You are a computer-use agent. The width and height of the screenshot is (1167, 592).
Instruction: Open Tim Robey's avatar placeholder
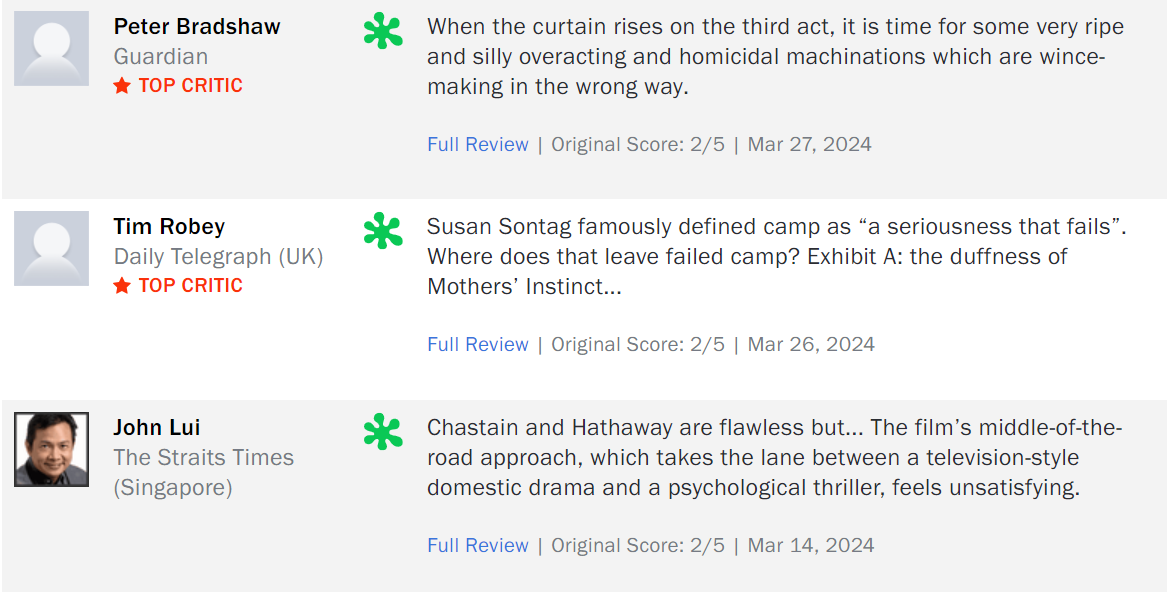(x=51, y=249)
